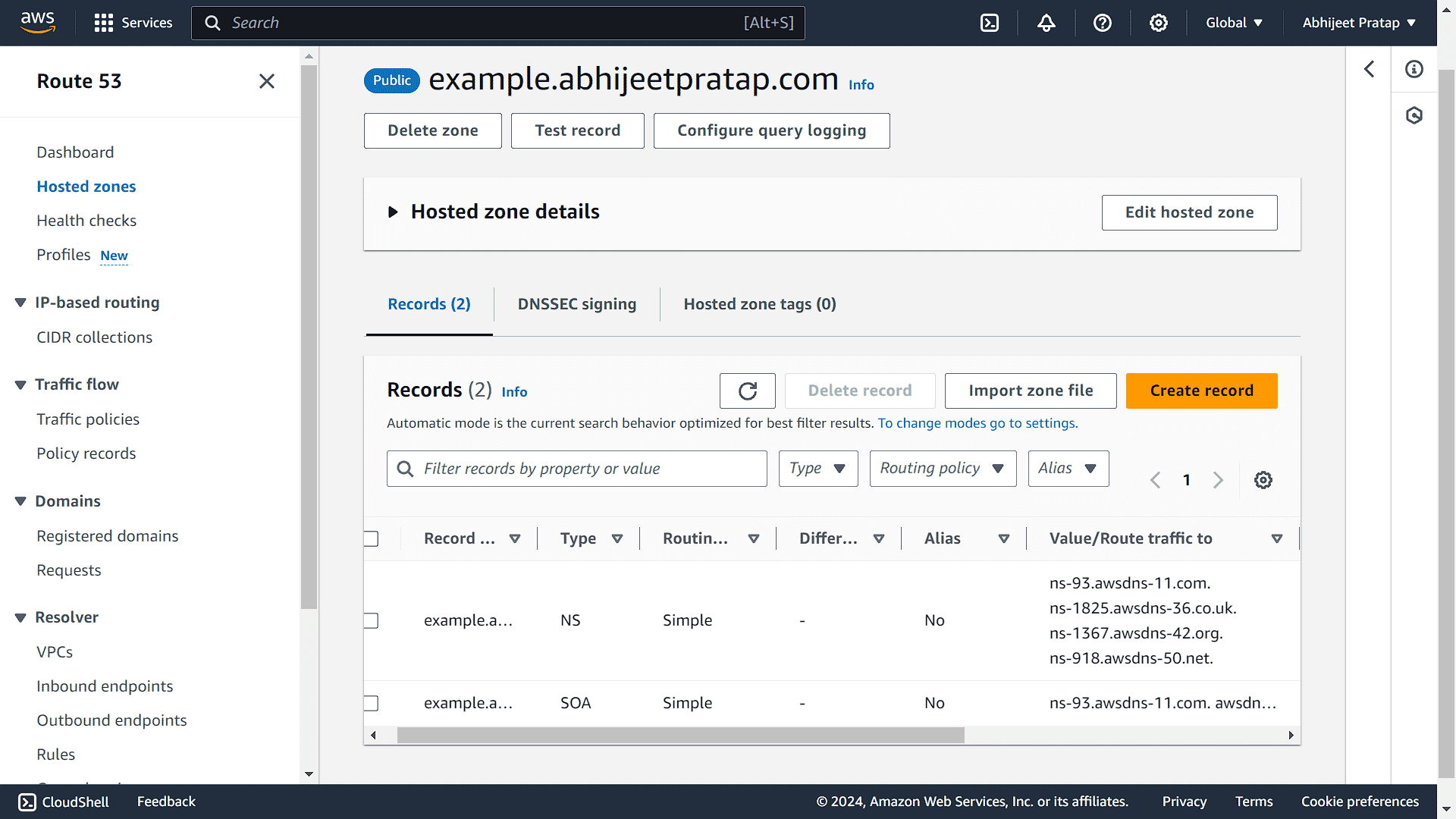1456x819 pixels.
Task: Select the NS record checkbox
Action: 372,620
